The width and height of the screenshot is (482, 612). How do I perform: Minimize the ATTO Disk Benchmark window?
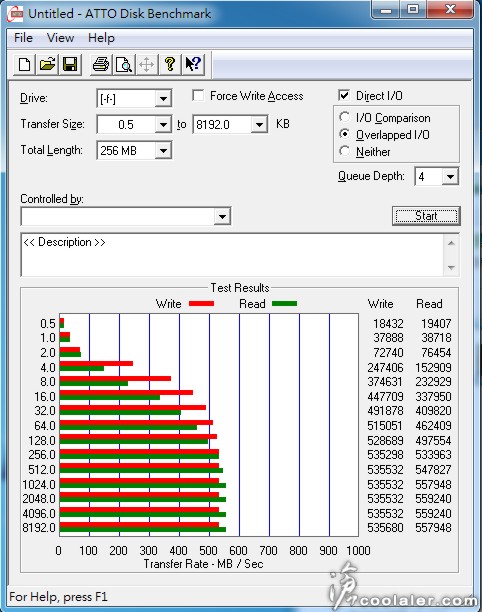tap(386, 9)
